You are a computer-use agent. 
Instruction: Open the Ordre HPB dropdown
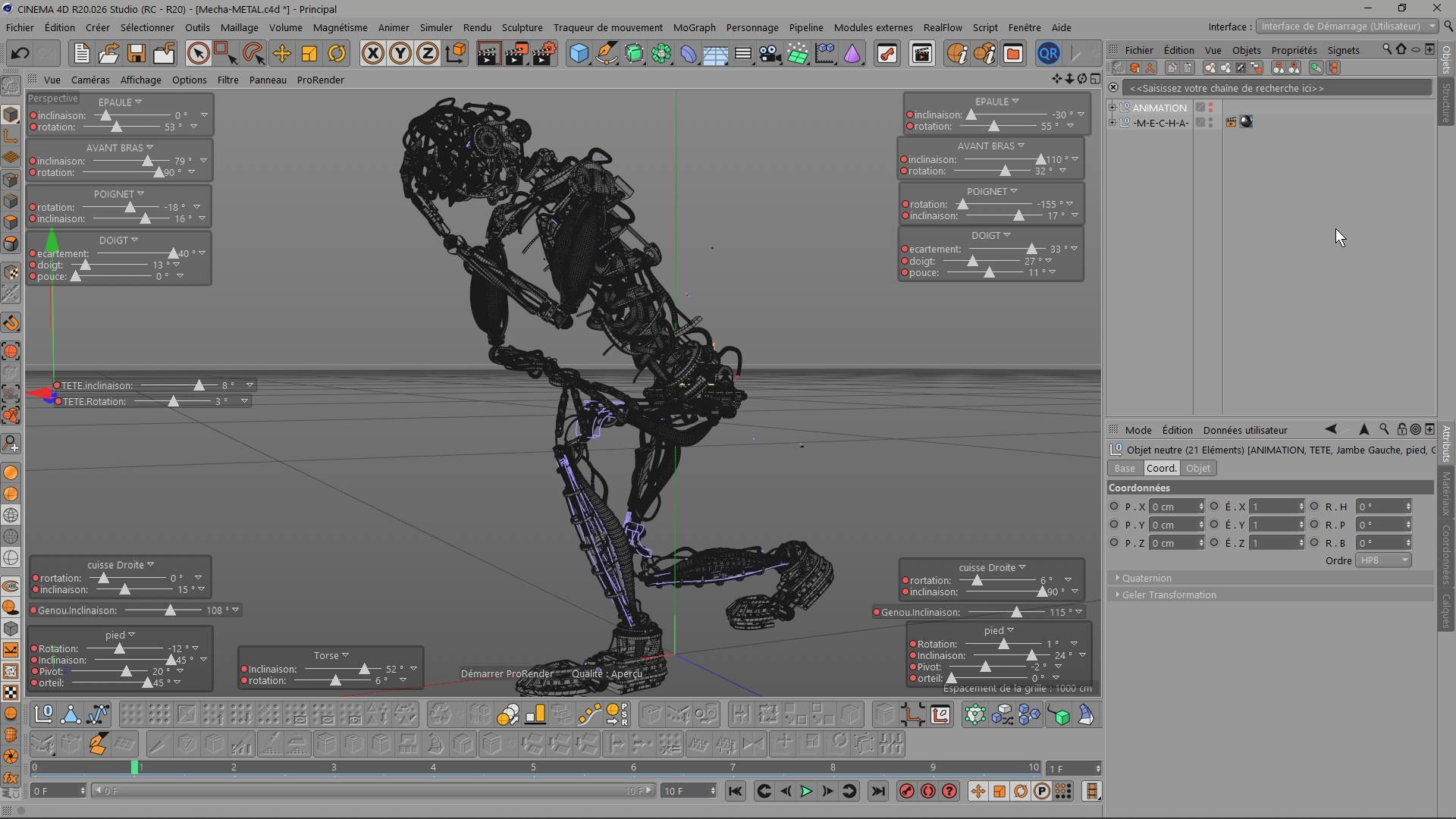[x=1383, y=560]
